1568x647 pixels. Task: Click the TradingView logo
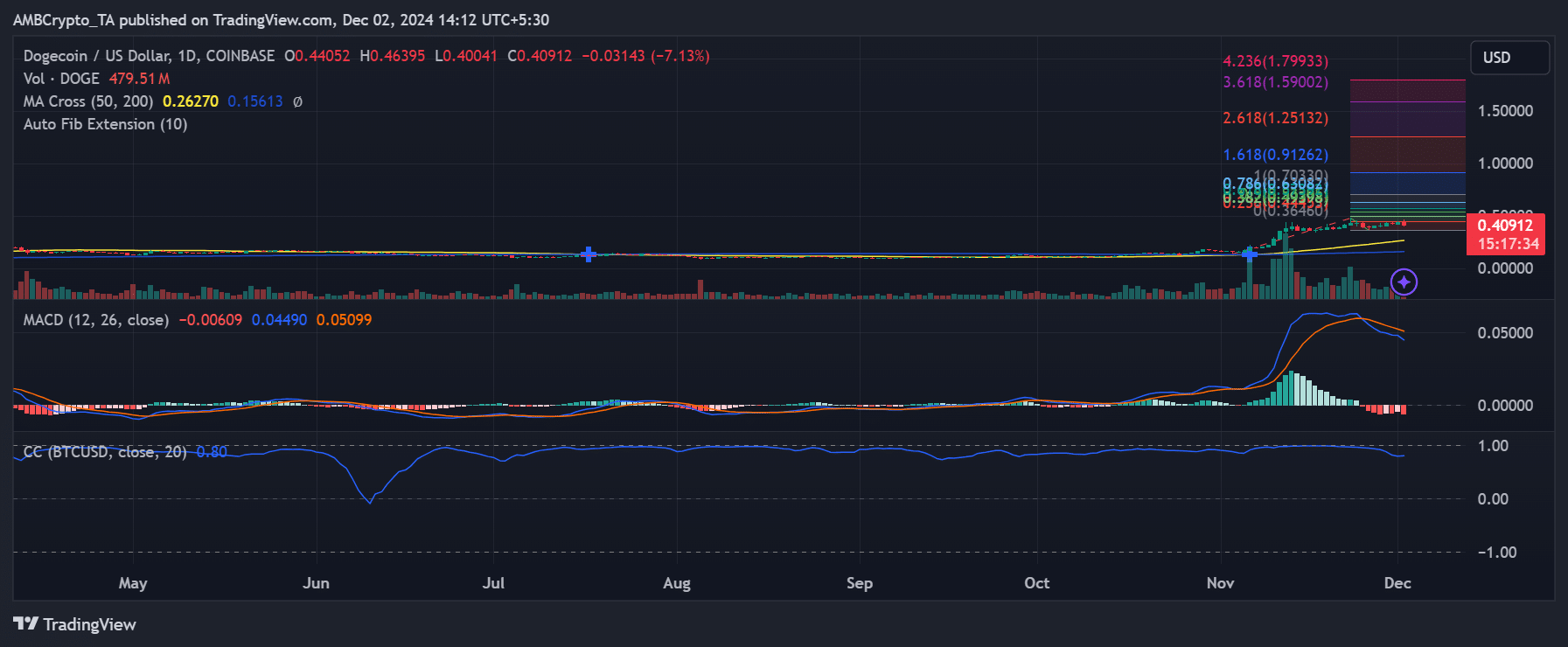(75, 624)
